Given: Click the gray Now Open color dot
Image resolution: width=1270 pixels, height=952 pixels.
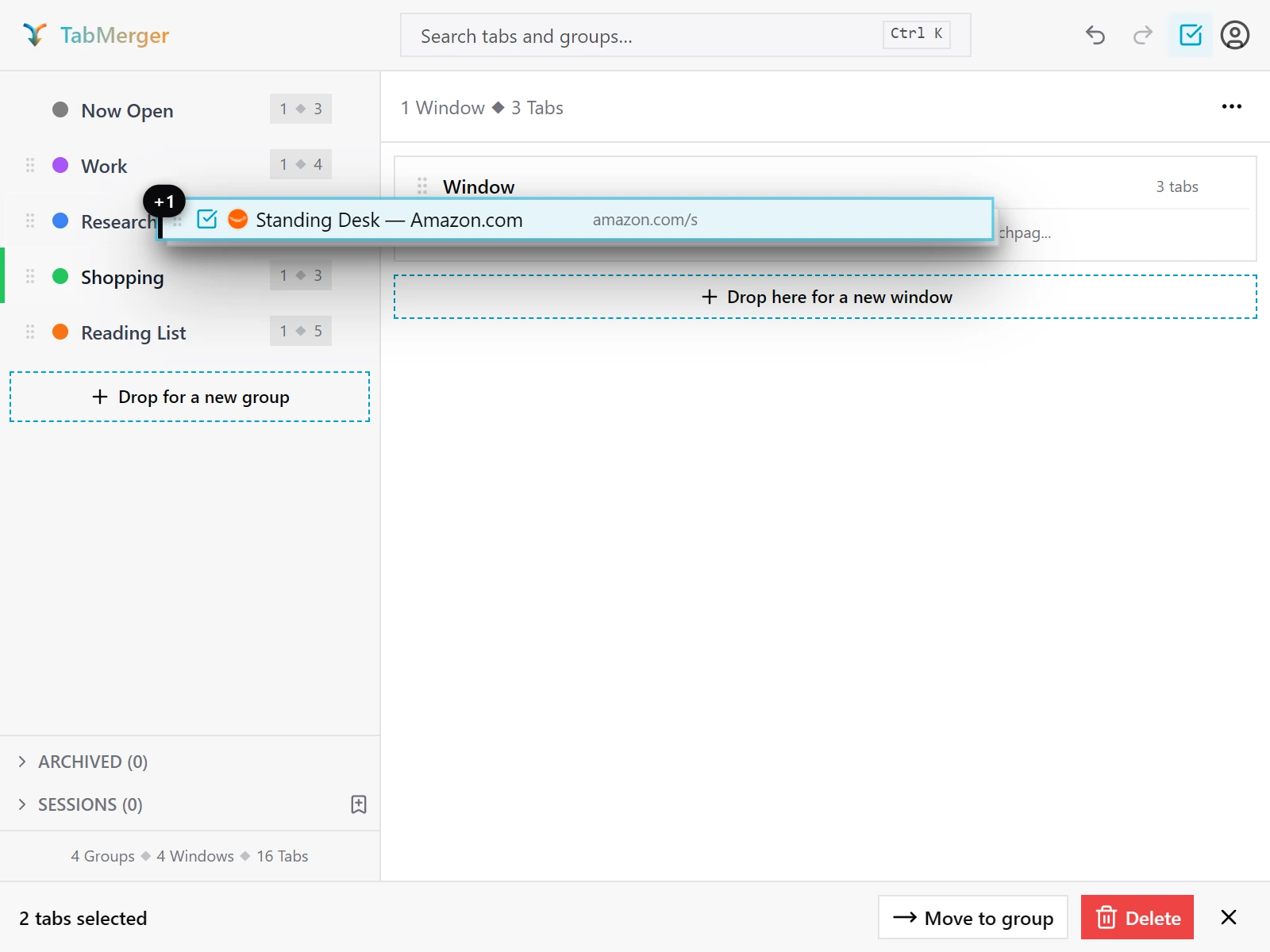Looking at the screenshot, I should [x=60, y=109].
